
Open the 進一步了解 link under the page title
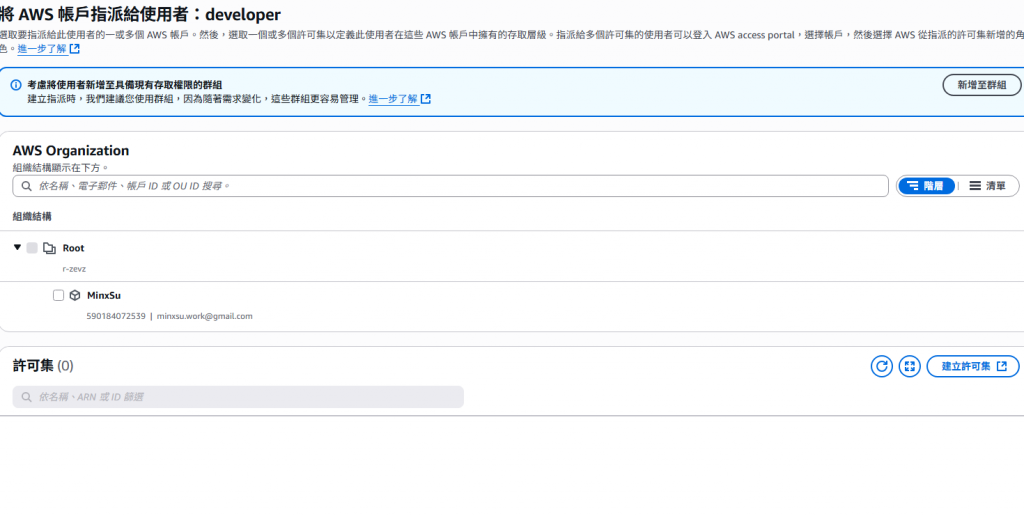49,49
